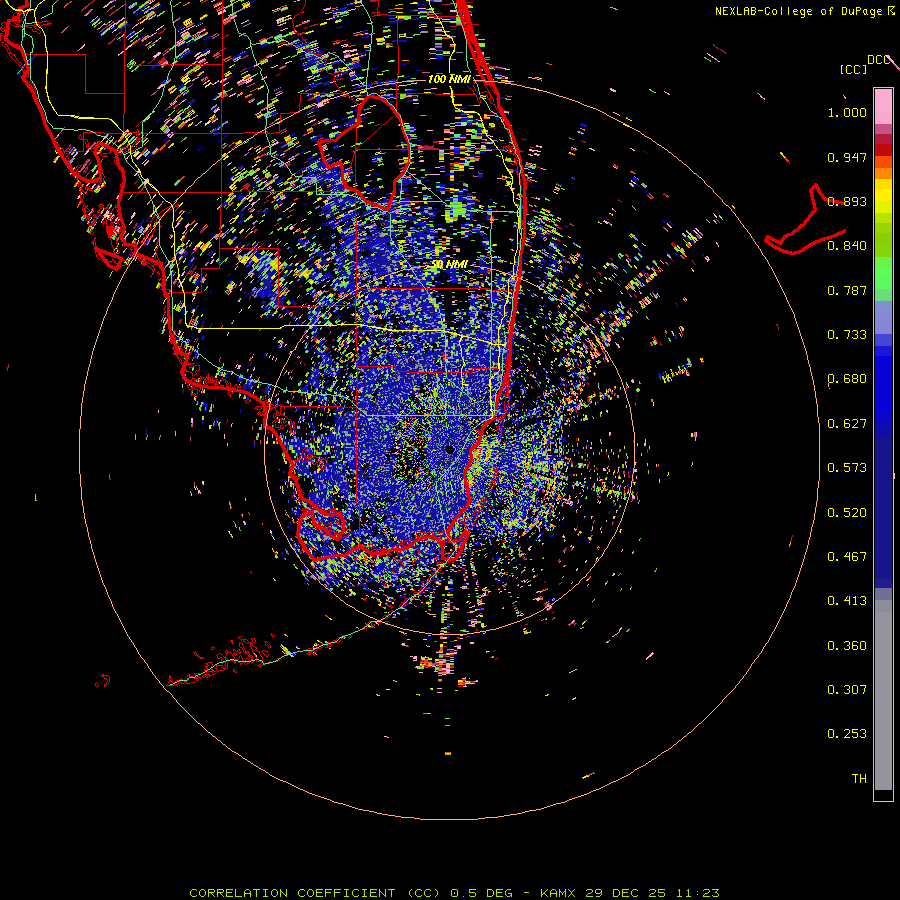
Task: Select the 1.000 value on the scale
Action: pos(847,112)
